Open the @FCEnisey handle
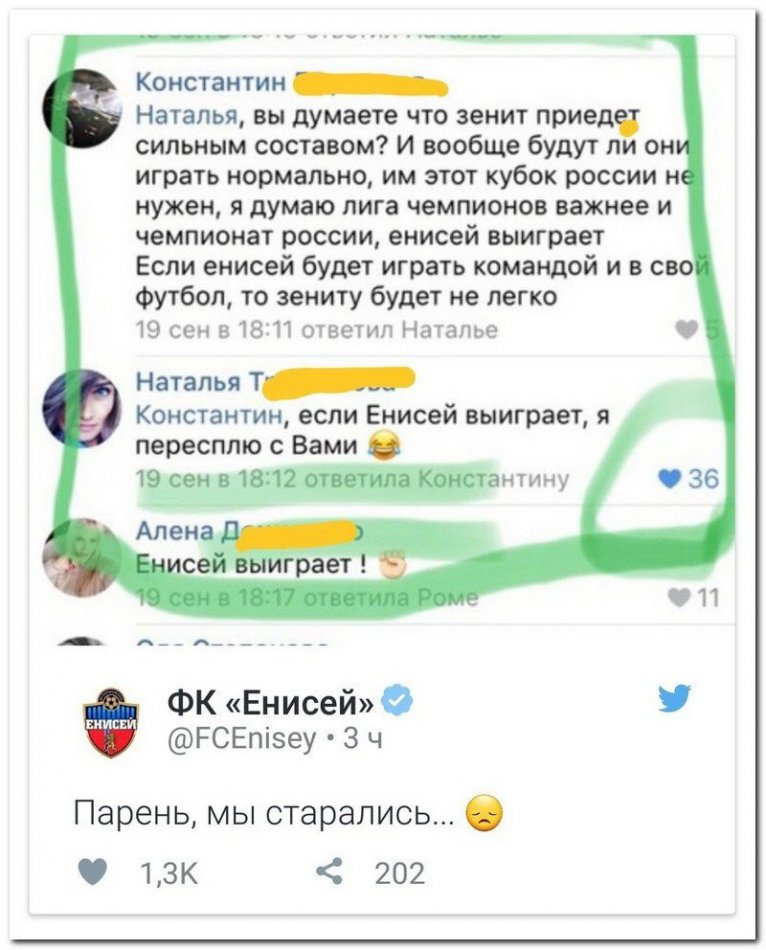This screenshot has height=950, width=766. click(241, 739)
